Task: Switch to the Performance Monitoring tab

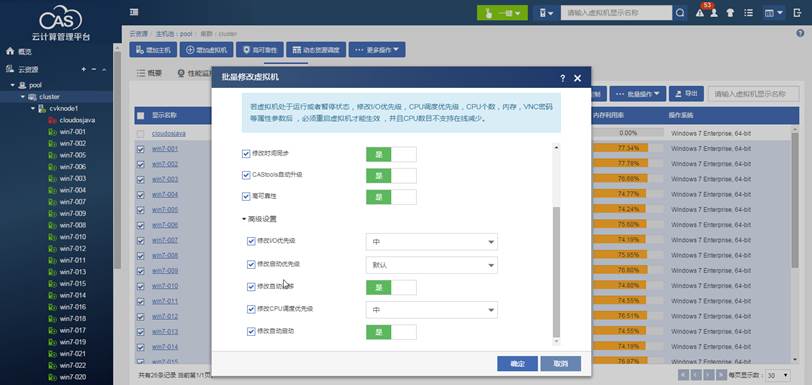Action: [x=195, y=74]
